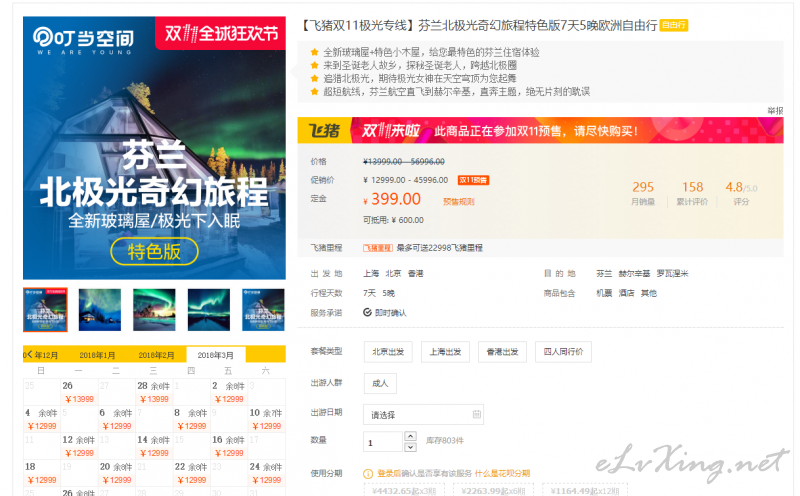Open the 出游日期 请选择 dropdown
This screenshot has width=800, height=496.
coord(423,415)
